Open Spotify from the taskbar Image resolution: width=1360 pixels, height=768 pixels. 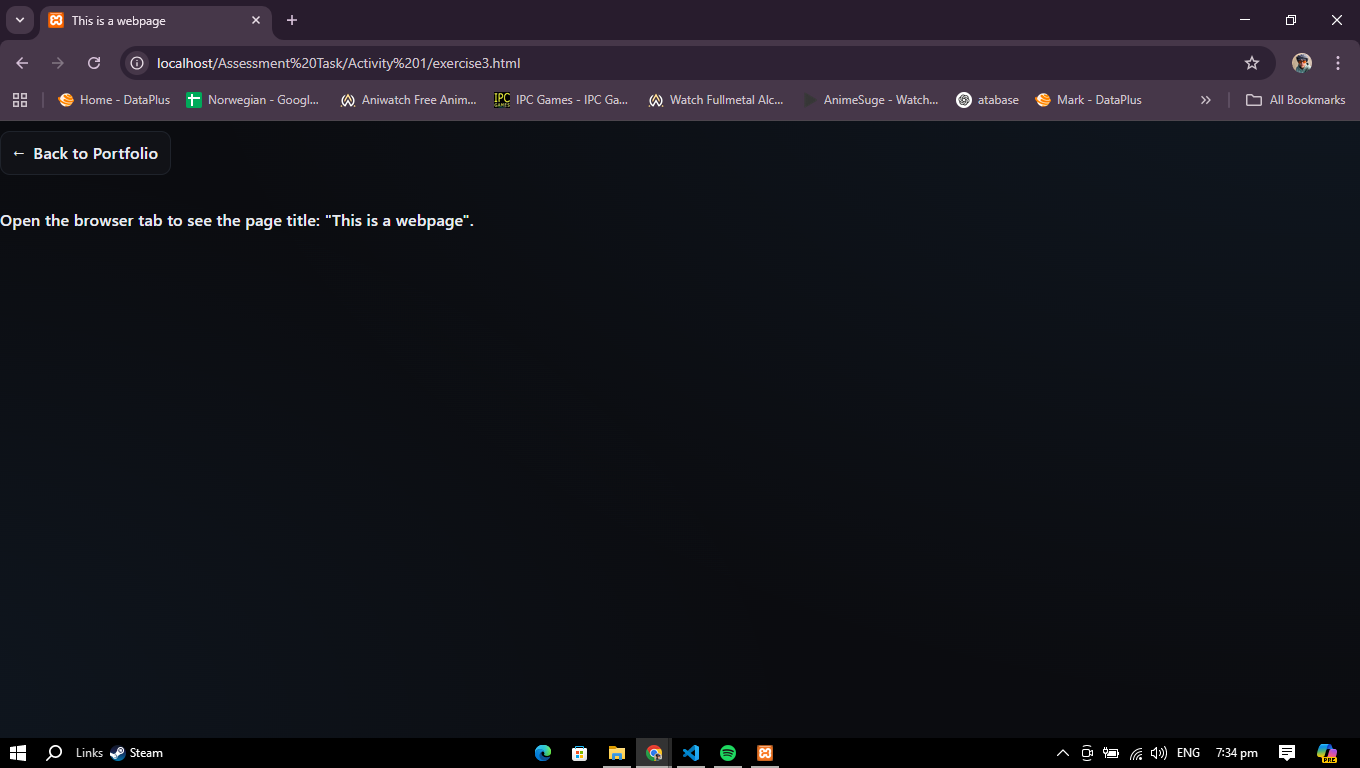tap(728, 753)
